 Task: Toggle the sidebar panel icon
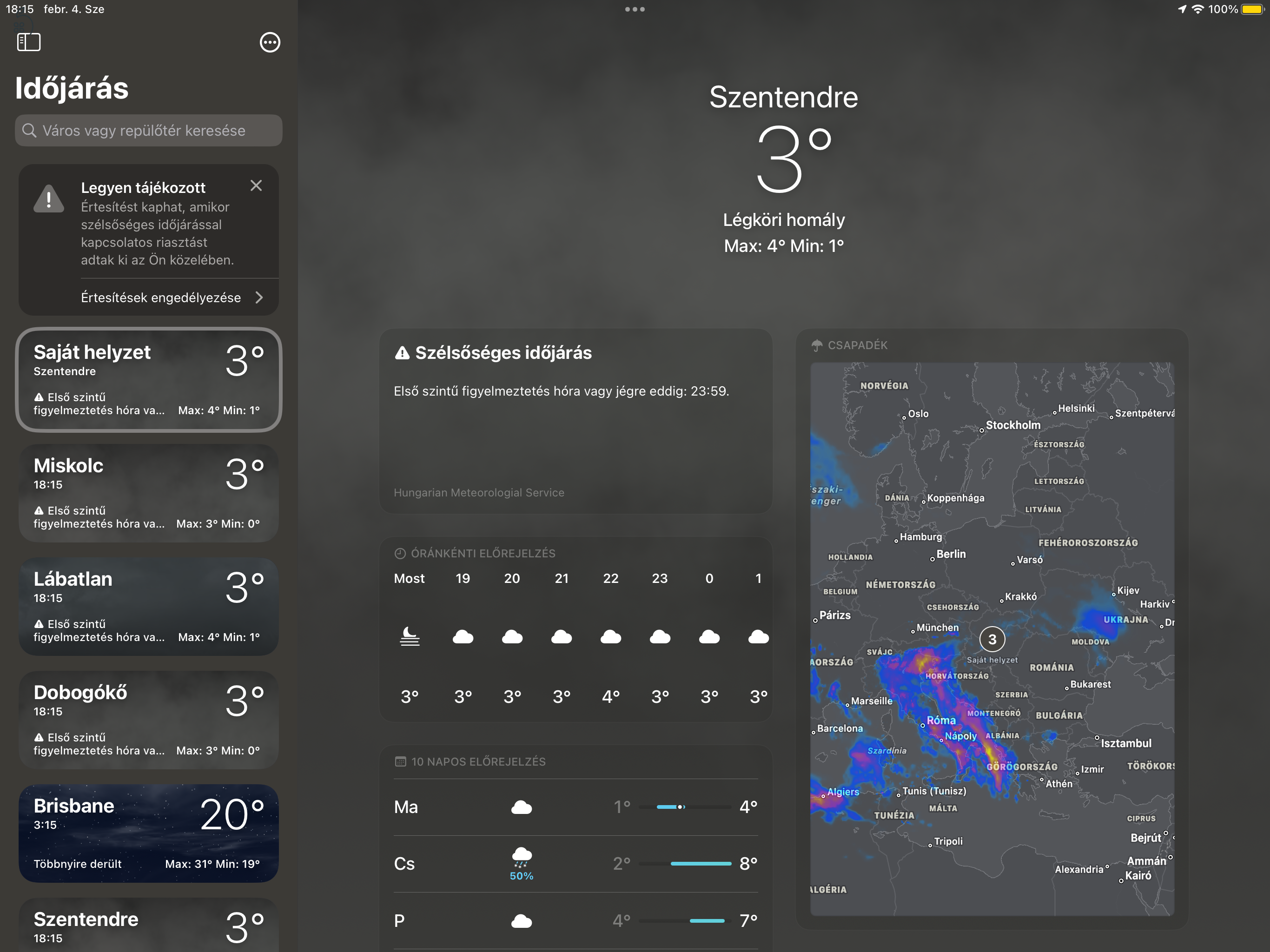[x=29, y=42]
